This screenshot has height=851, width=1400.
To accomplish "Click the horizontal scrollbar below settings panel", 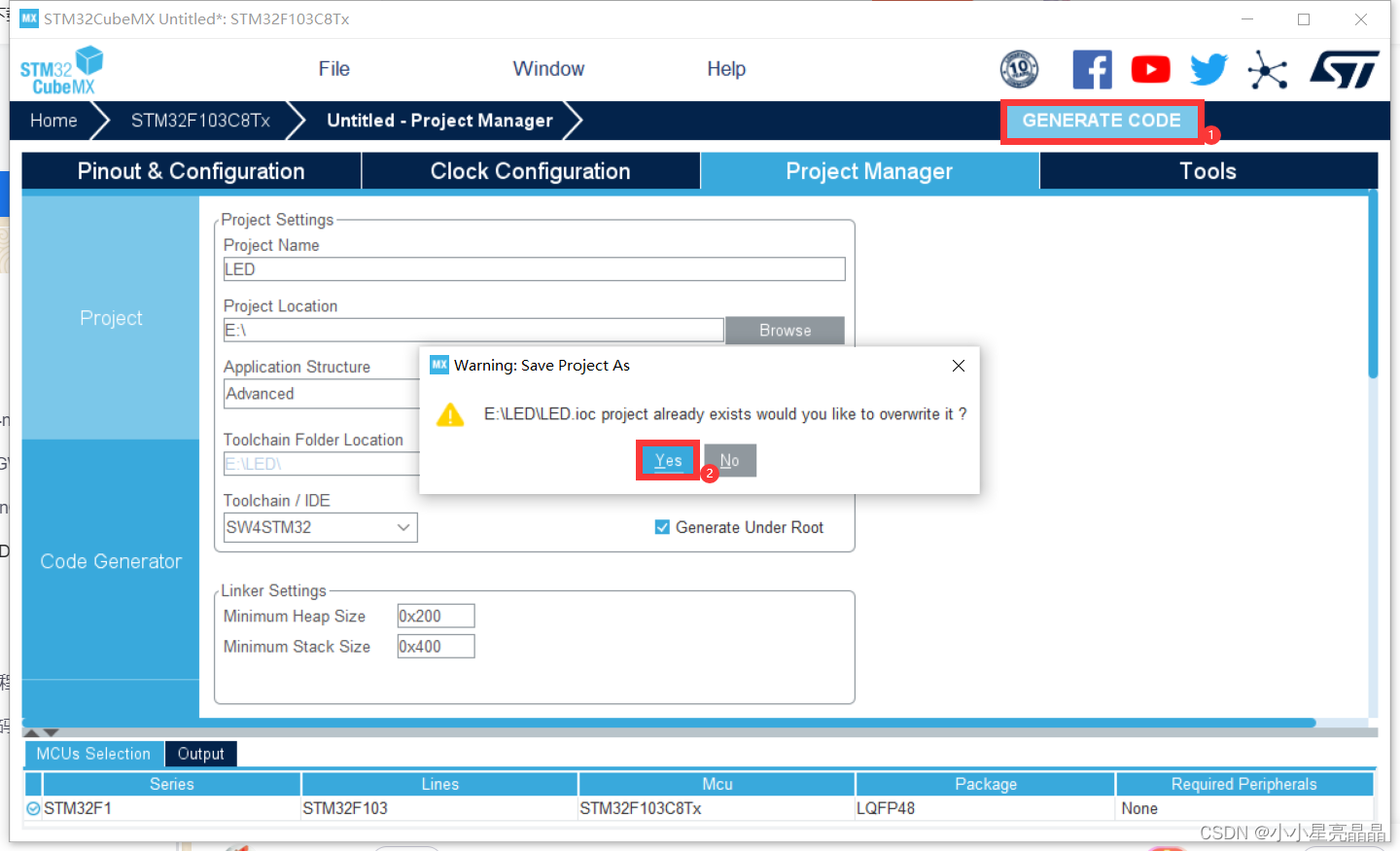I will [669, 723].
